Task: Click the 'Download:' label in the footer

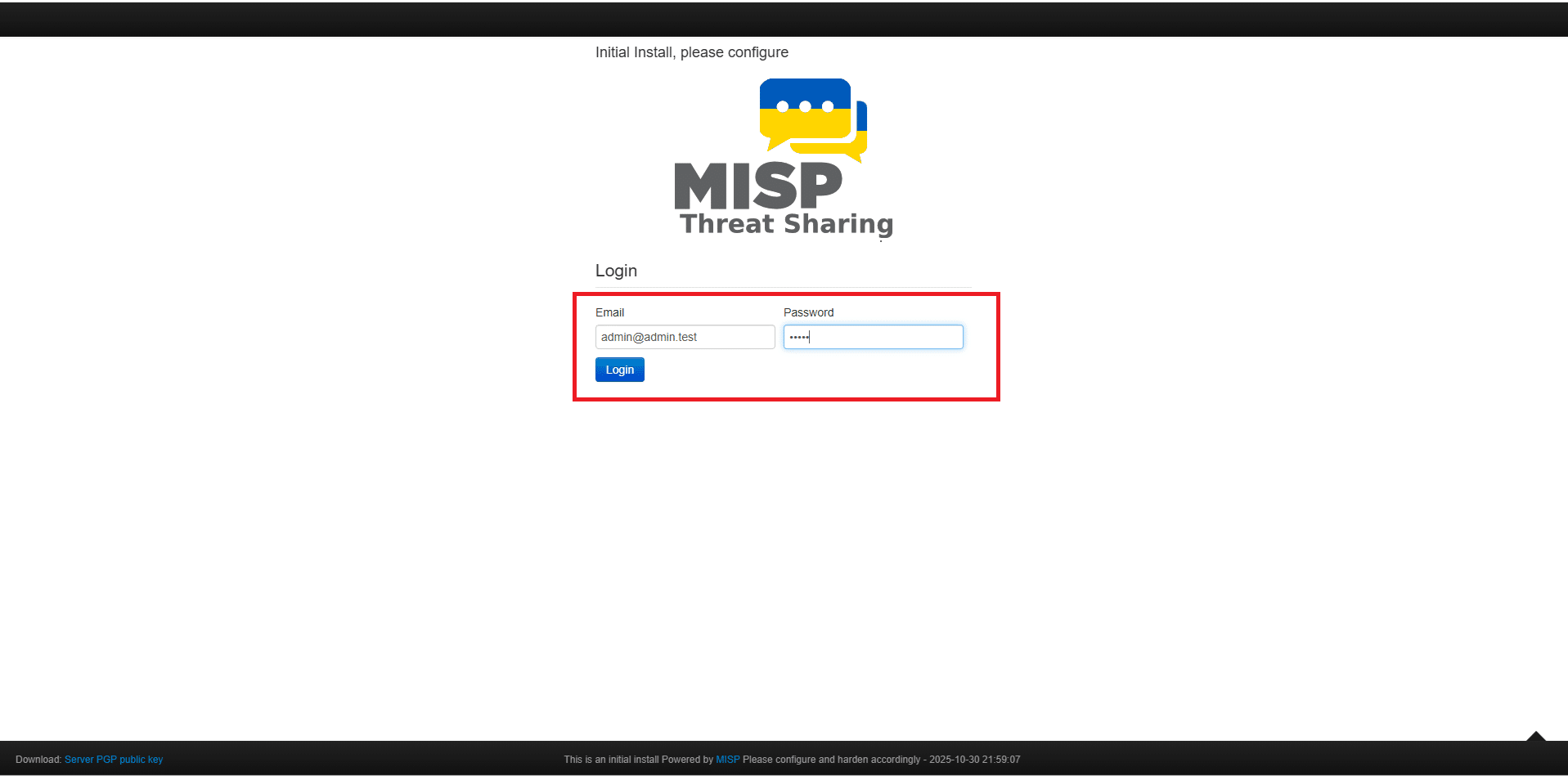Action: coord(38,760)
